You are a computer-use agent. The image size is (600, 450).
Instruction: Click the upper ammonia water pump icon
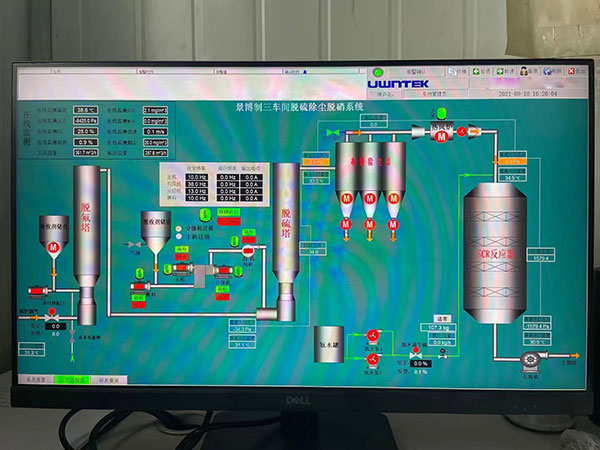coord(372,336)
